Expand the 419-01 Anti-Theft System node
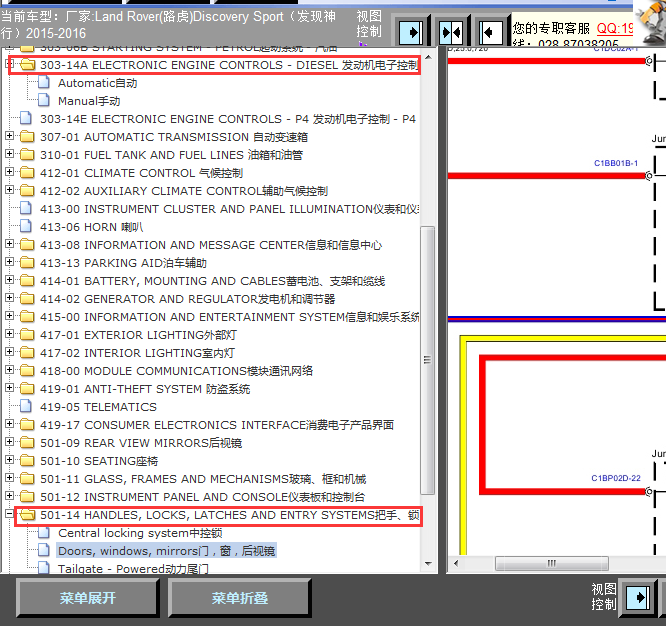 click(x=9, y=388)
